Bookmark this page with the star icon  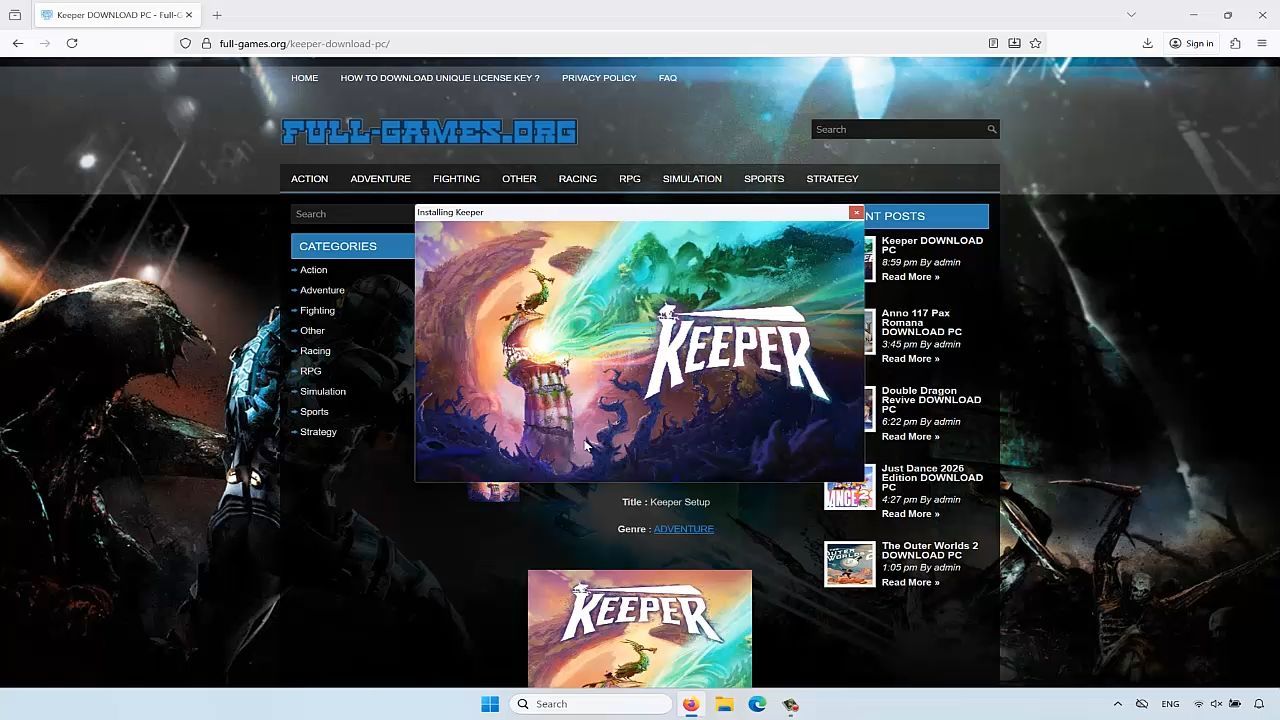tap(1035, 43)
